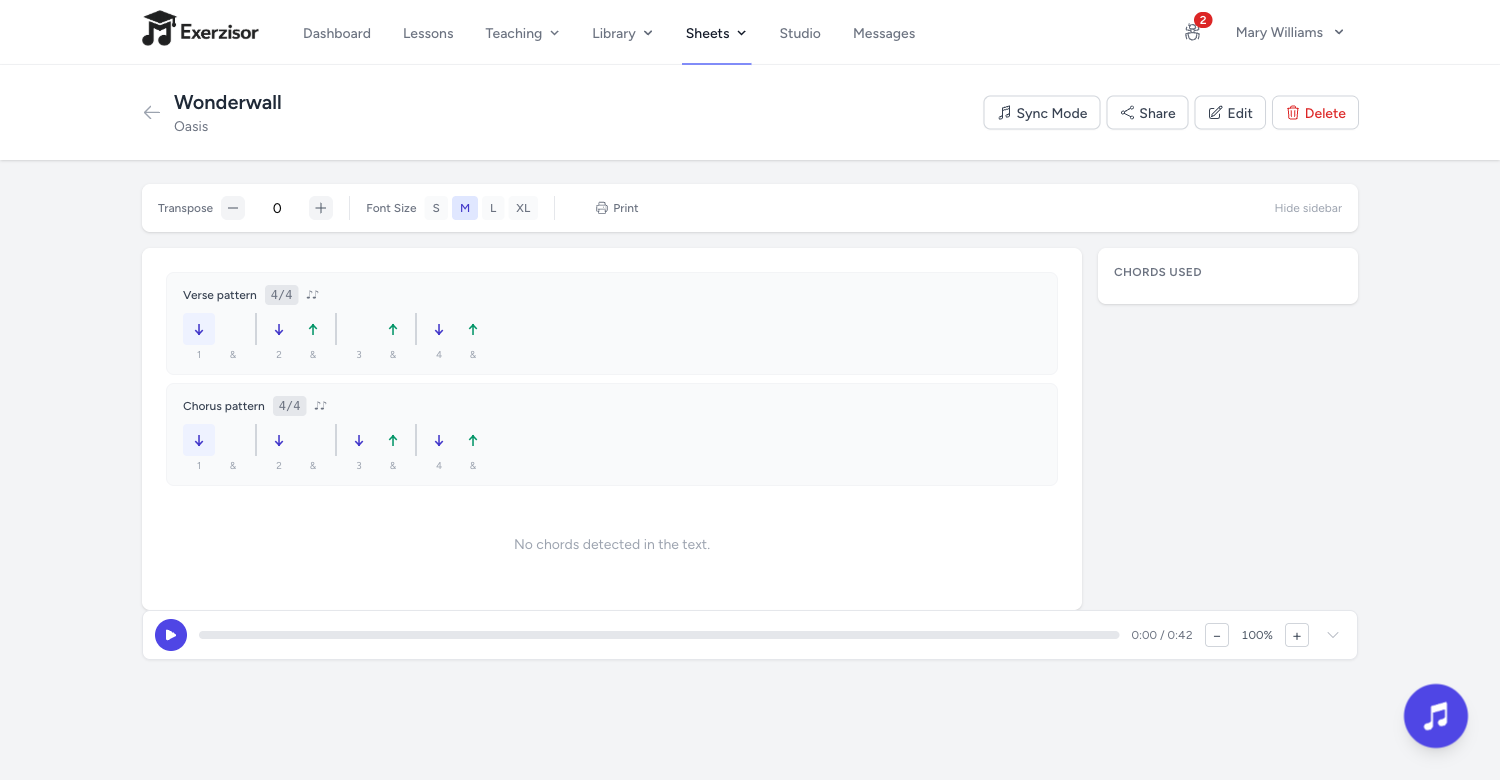Click Chorus pattern beat 1 down-strum
This screenshot has height=780, width=1500.
click(x=199, y=440)
